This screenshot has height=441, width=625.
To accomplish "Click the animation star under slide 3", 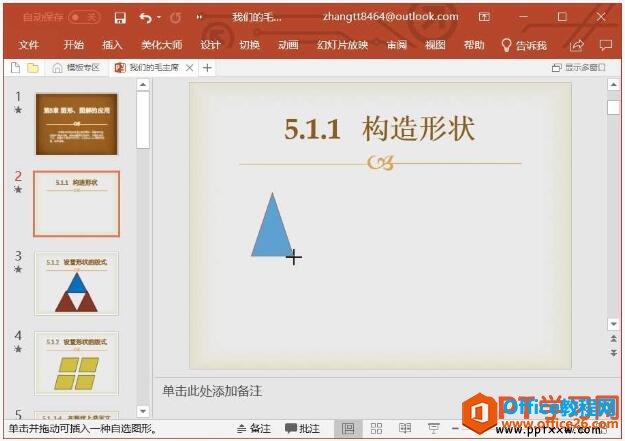I will (x=18, y=269).
